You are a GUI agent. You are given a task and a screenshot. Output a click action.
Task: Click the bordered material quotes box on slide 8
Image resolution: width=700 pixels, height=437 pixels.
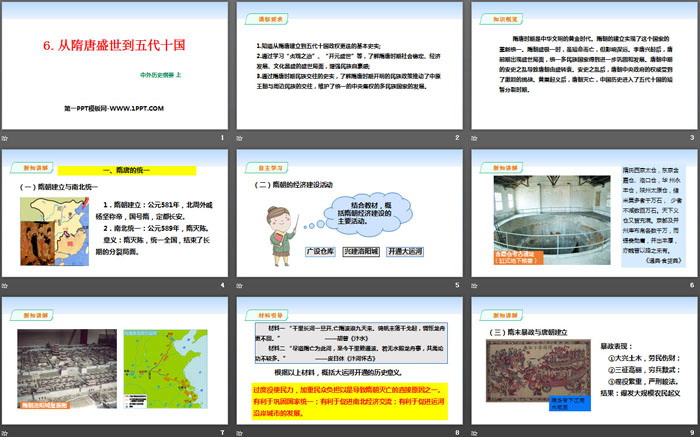351,343
